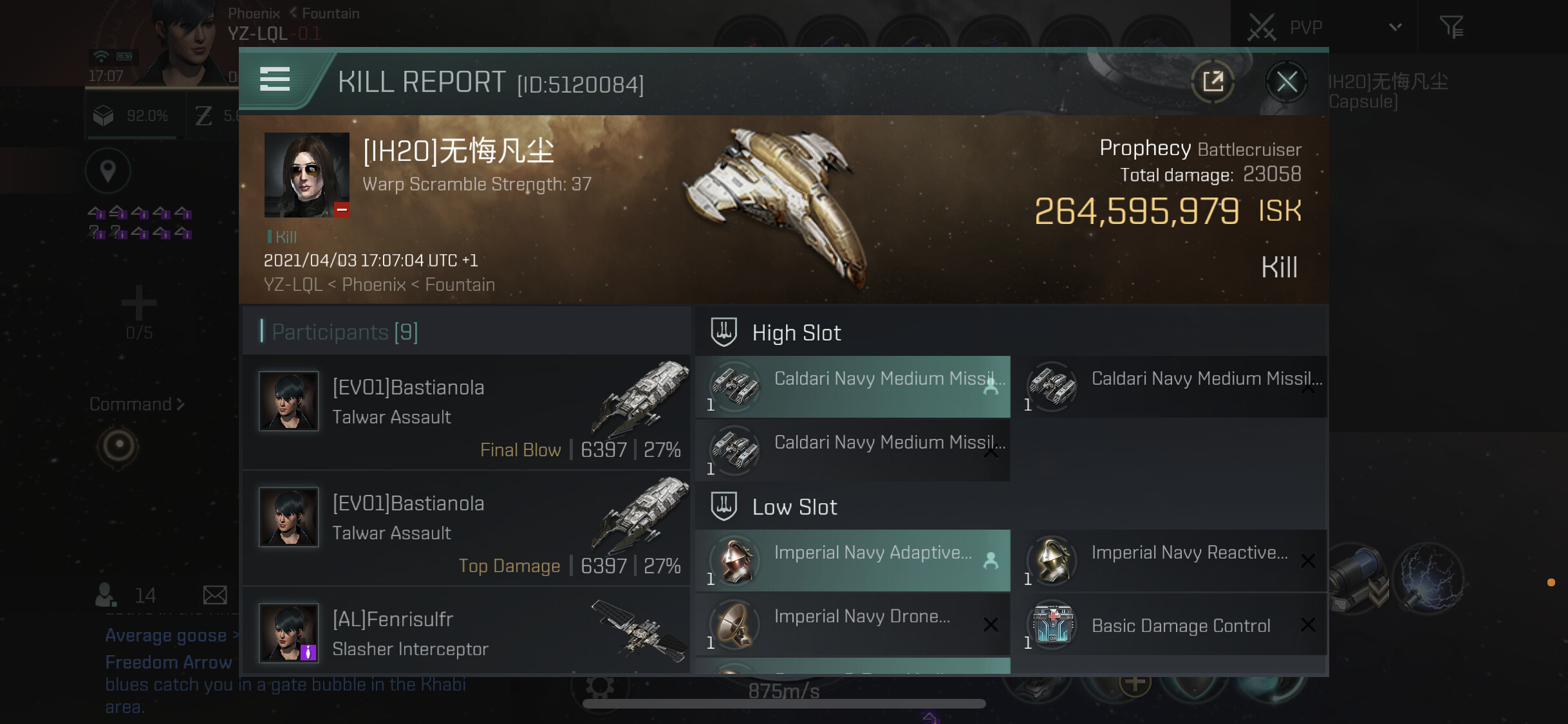Open Fenrisulfr Slasher Interceptor participant entry
The image size is (1568, 724).
click(x=466, y=633)
